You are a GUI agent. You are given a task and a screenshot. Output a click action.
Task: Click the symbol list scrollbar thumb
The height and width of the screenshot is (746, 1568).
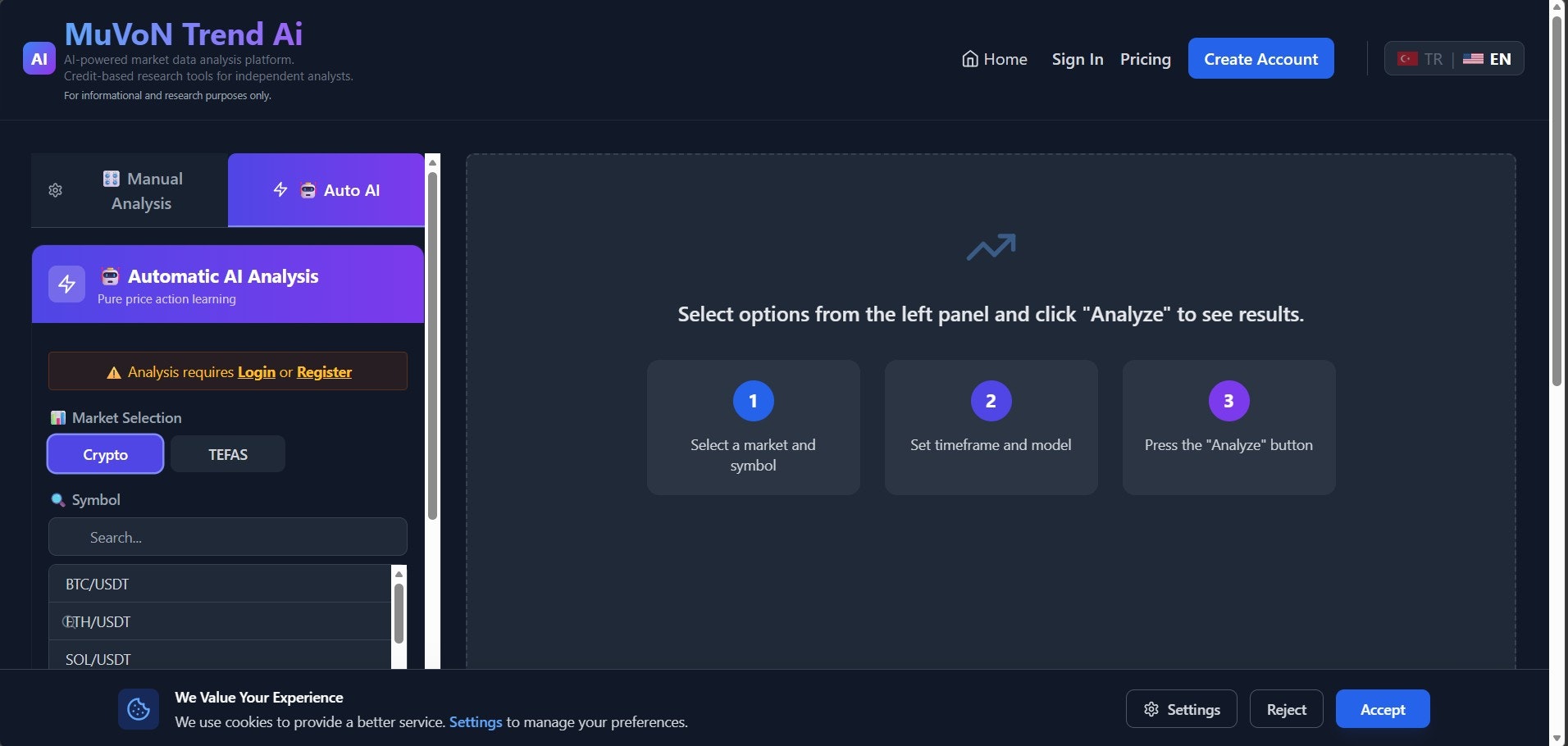click(x=399, y=613)
